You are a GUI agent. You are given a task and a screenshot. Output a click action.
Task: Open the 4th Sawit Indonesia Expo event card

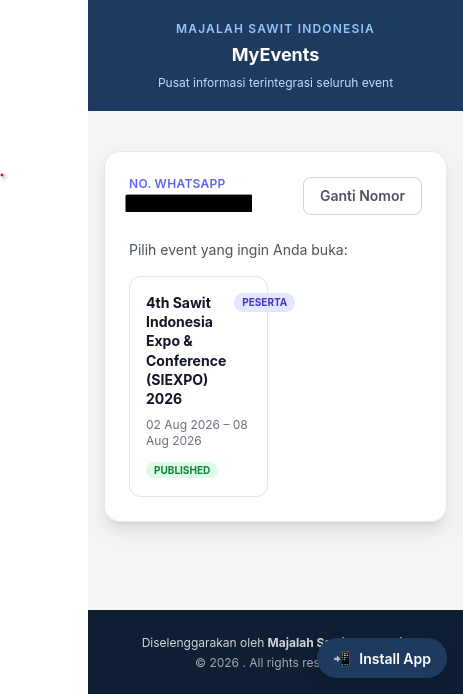pos(198,386)
